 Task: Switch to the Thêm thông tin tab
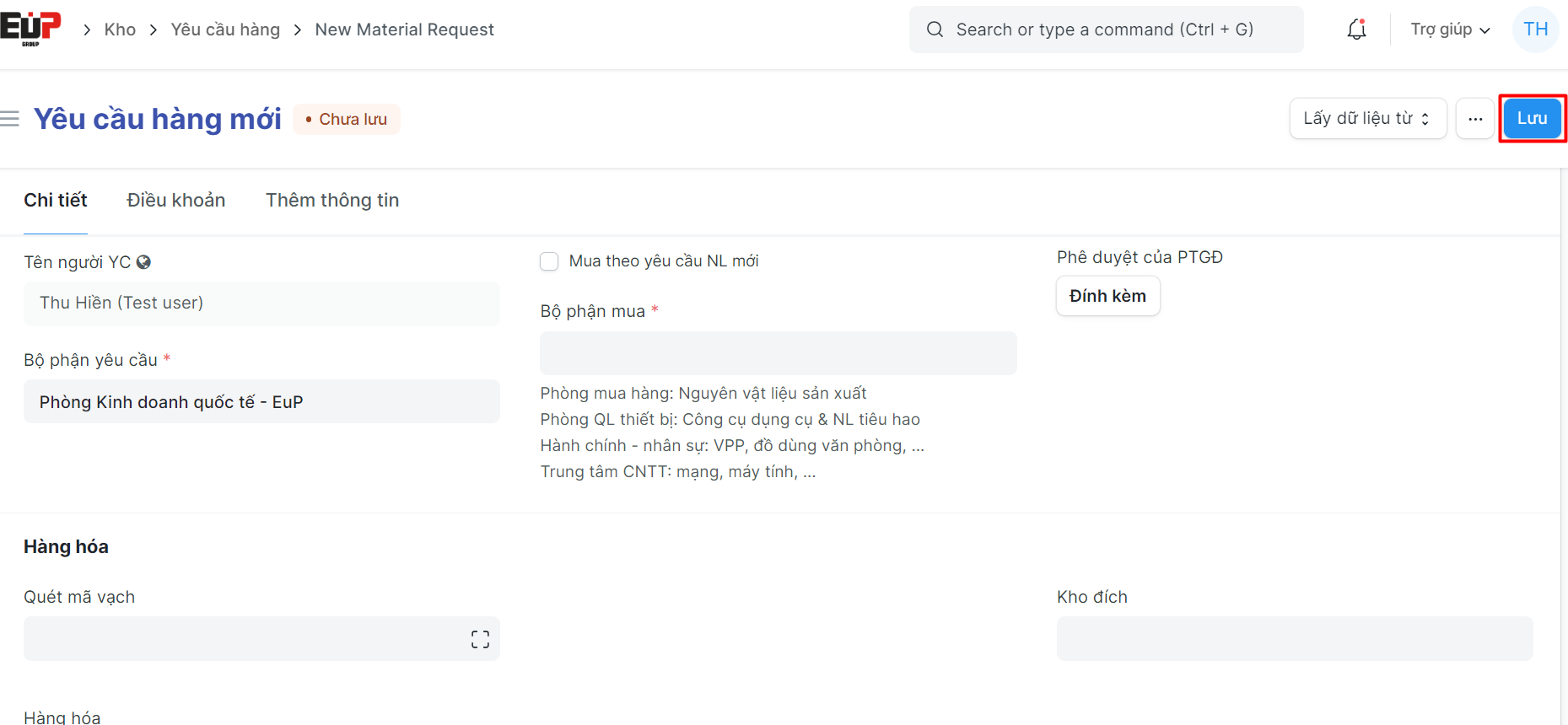click(332, 201)
